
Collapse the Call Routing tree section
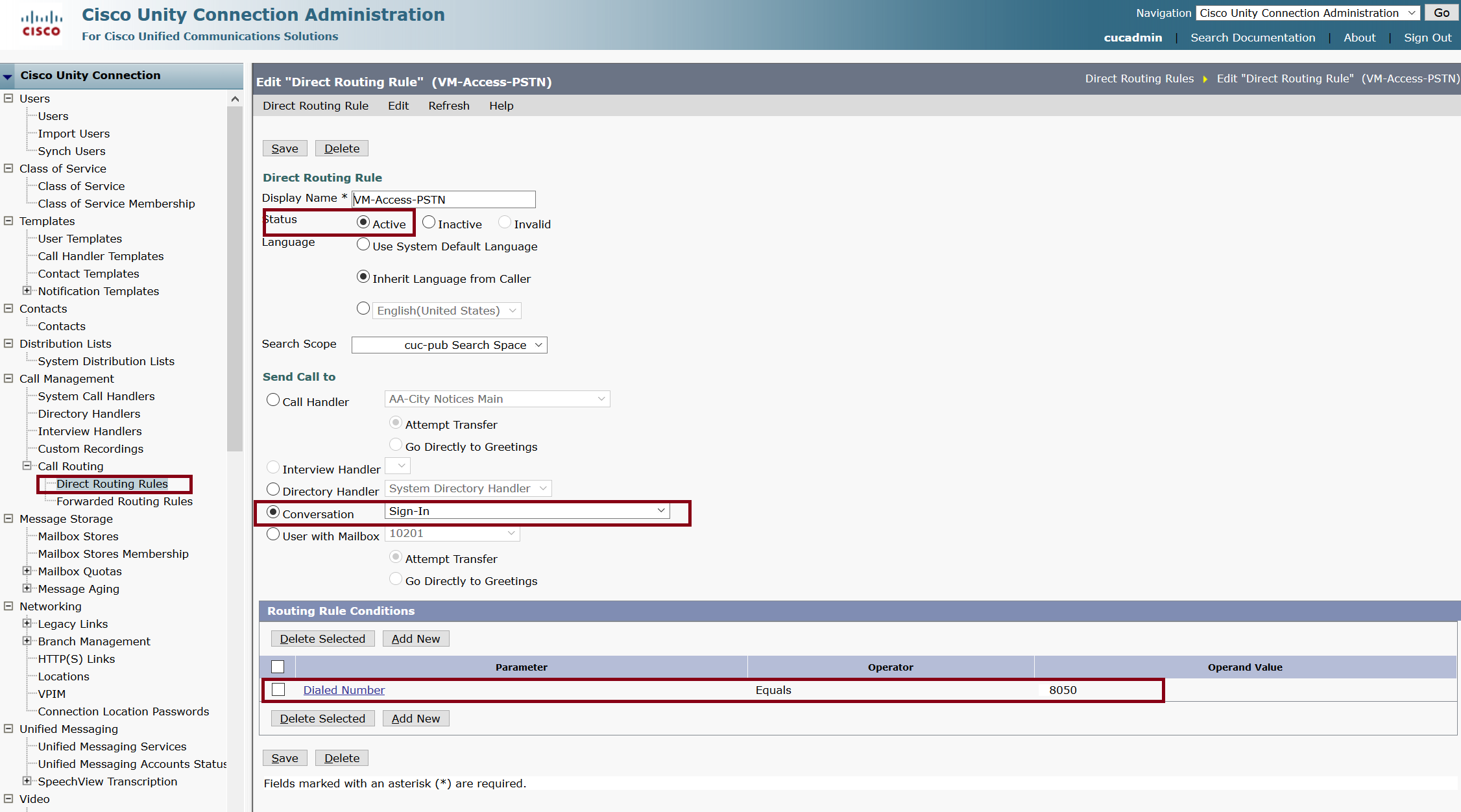27,466
